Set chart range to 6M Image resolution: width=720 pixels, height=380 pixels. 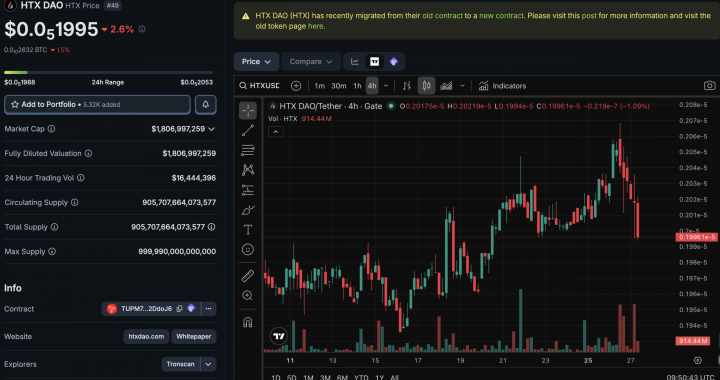tap(342, 378)
